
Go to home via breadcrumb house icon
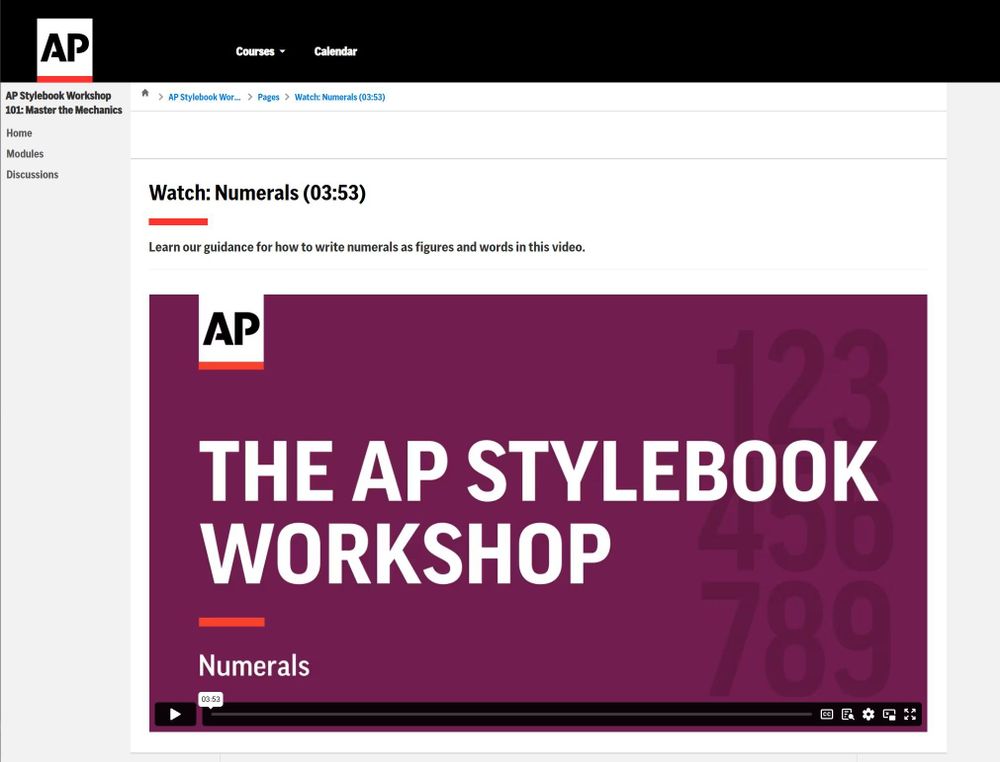coord(145,93)
